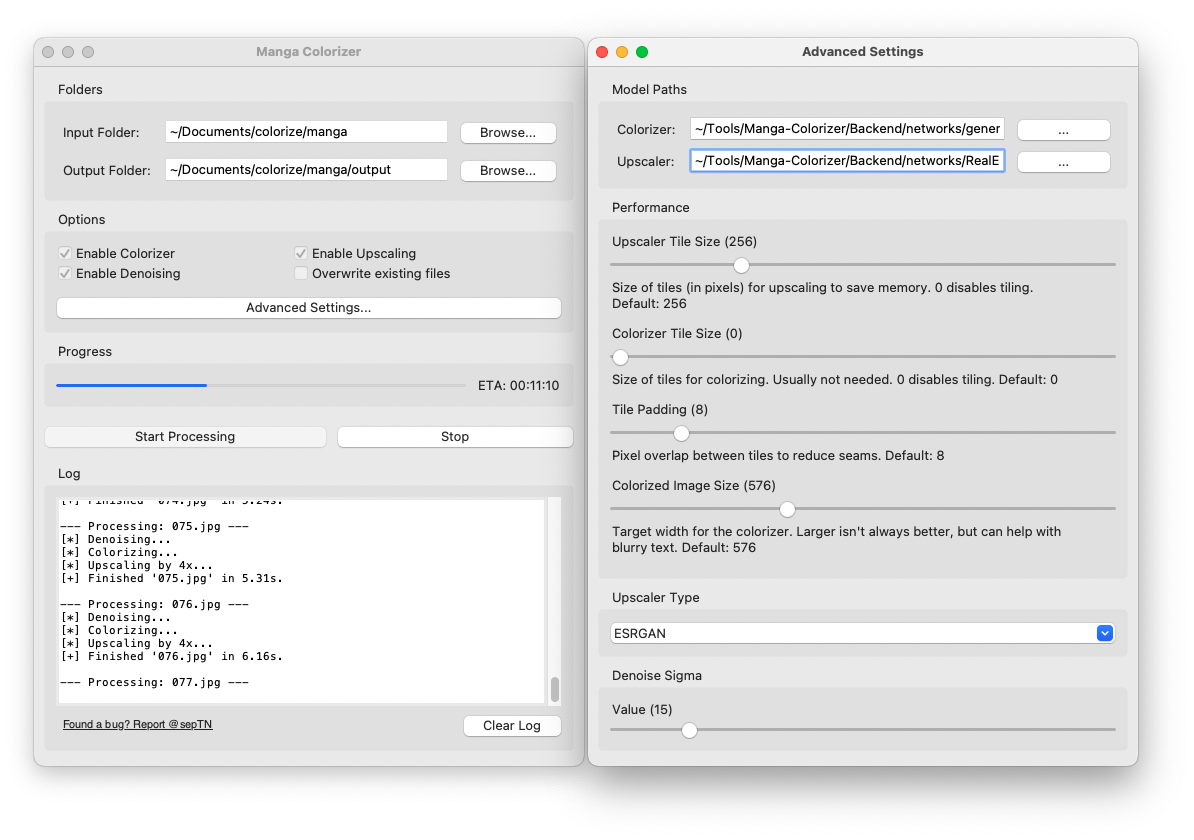Open the Advanced Settings dialog
This screenshot has width=1194, height=840.
pos(308,308)
